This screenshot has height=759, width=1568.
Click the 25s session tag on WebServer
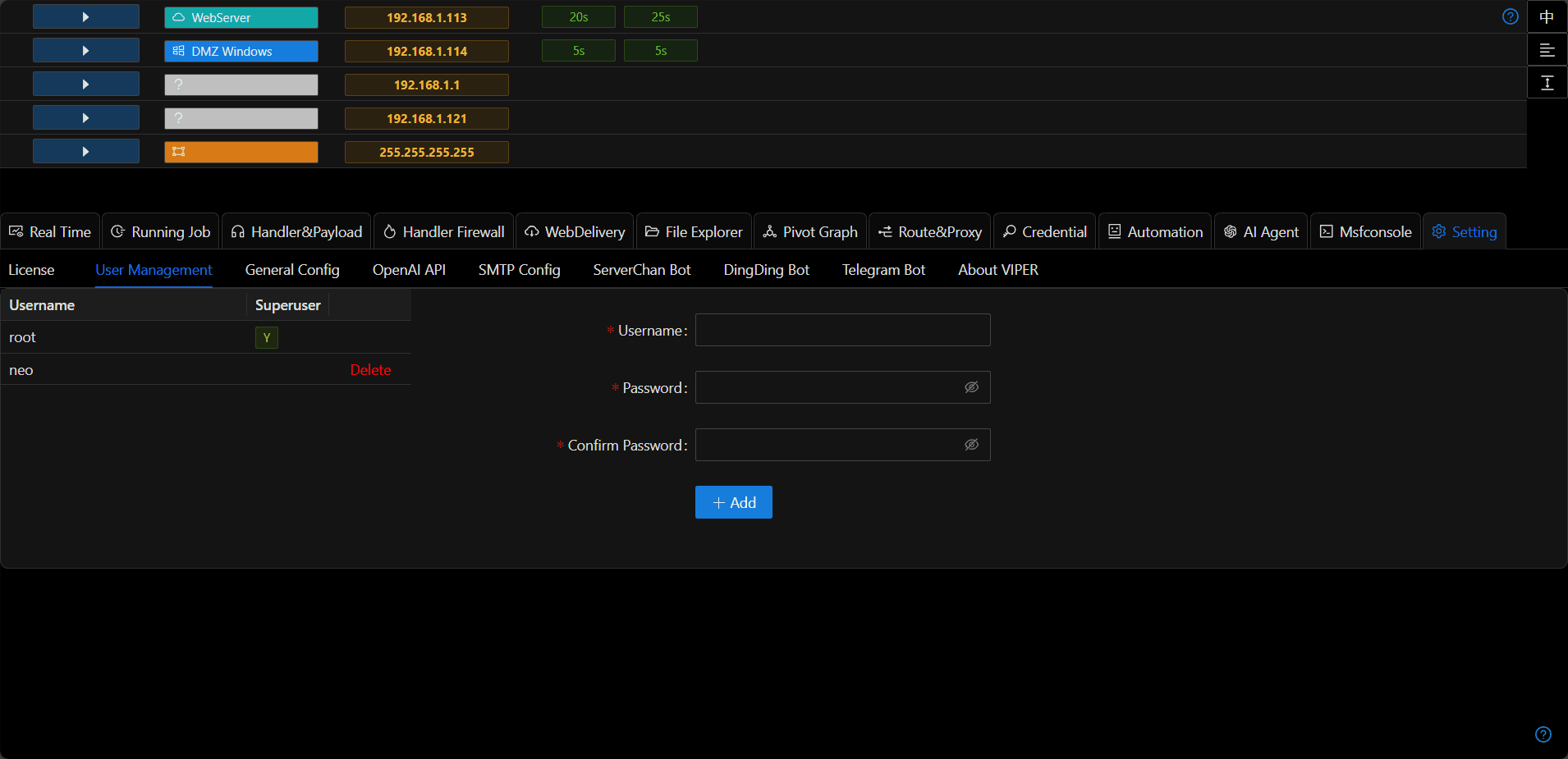click(x=661, y=17)
